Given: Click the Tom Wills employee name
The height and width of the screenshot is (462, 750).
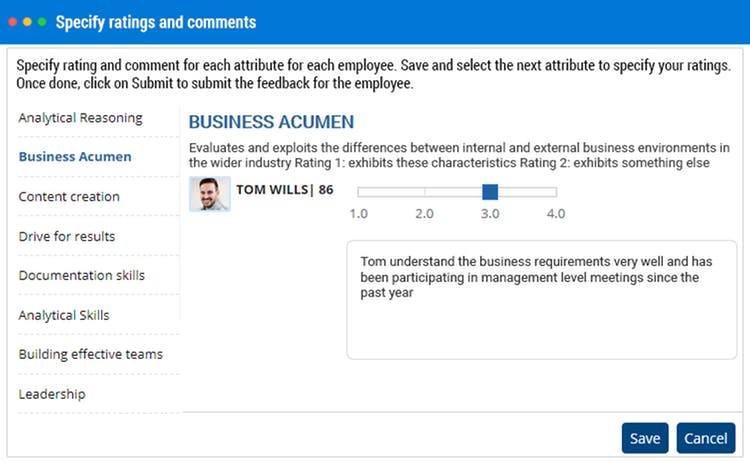Looking at the screenshot, I should pos(272,188).
